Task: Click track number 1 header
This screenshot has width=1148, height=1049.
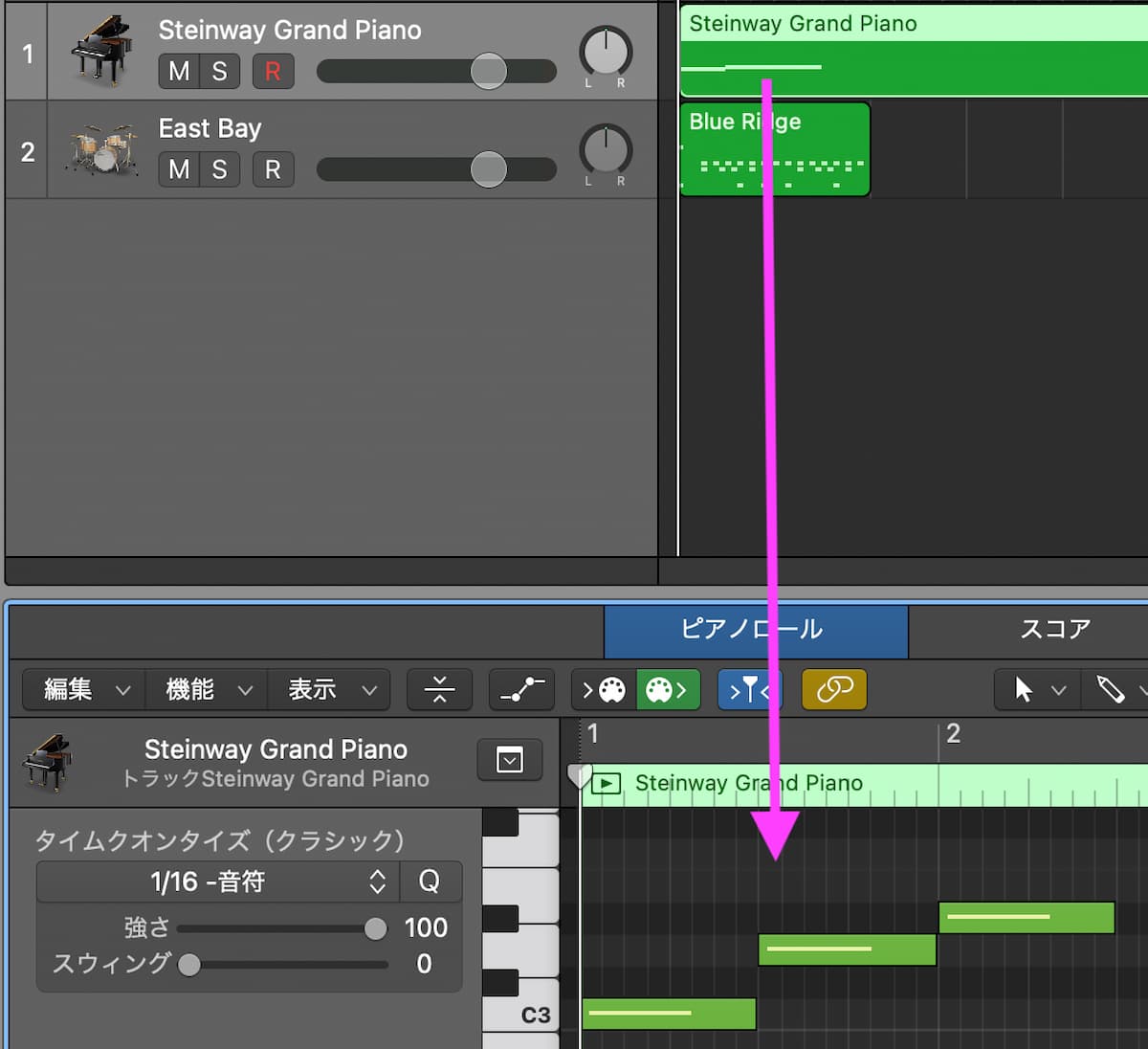Action: point(27,53)
